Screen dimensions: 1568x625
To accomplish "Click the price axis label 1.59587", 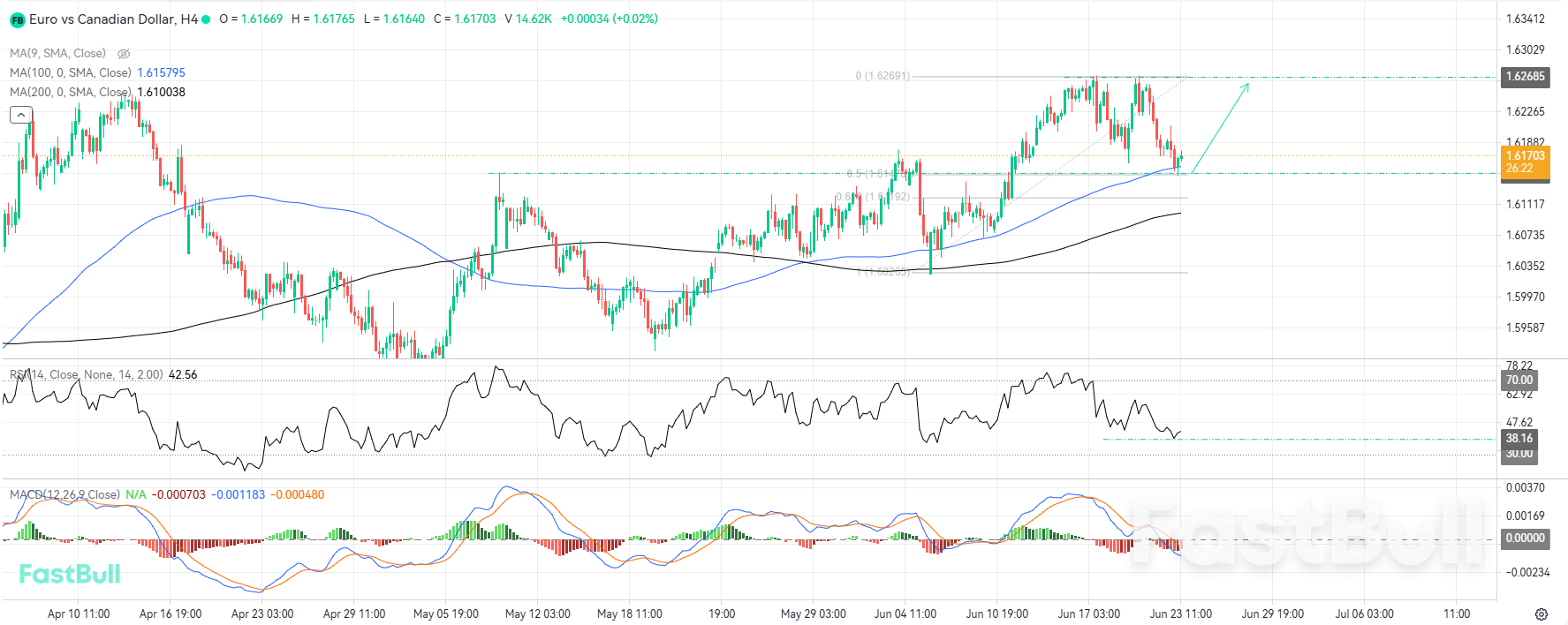I will point(1526,328).
